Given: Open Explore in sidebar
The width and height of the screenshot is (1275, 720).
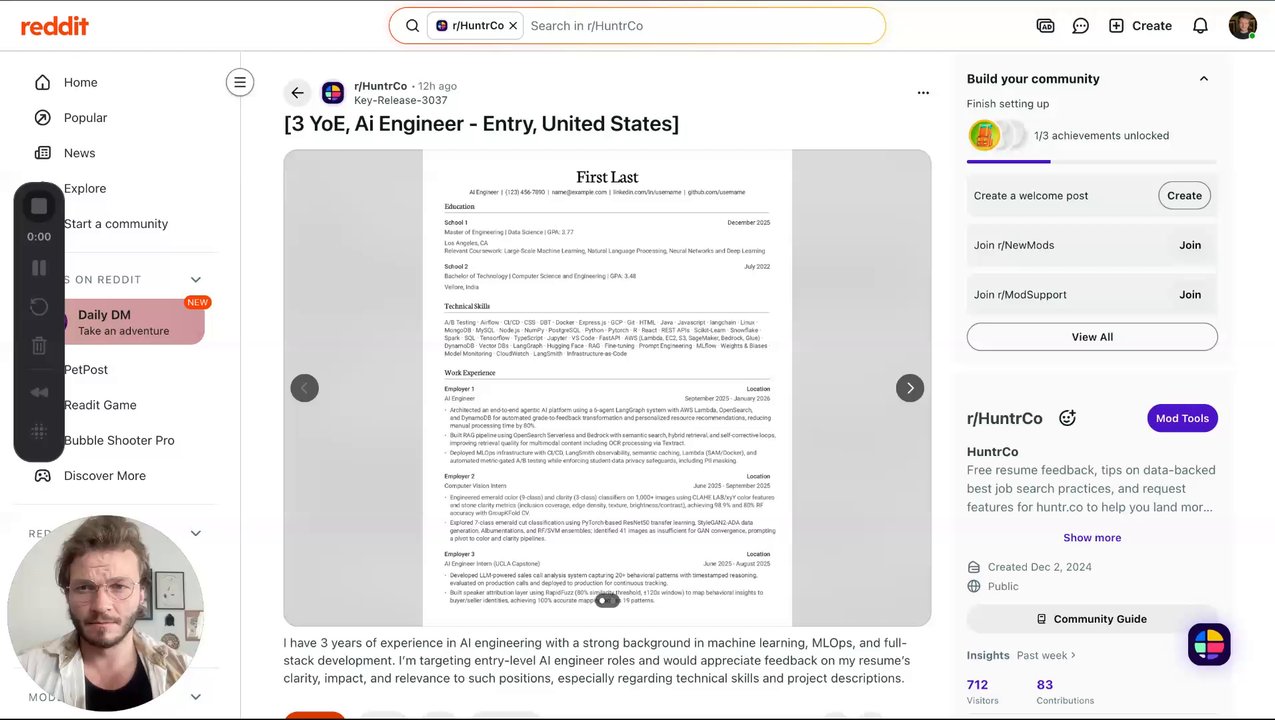Looking at the screenshot, I should click(85, 188).
